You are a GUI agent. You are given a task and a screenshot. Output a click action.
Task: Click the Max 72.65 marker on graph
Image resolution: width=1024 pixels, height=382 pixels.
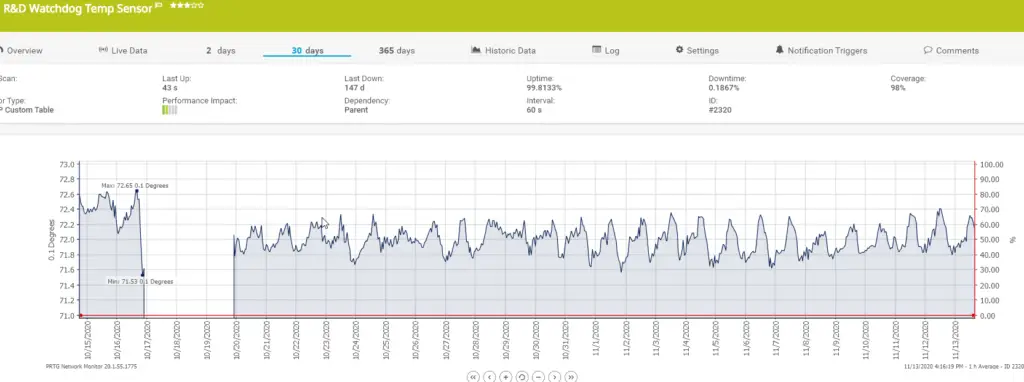pos(136,190)
